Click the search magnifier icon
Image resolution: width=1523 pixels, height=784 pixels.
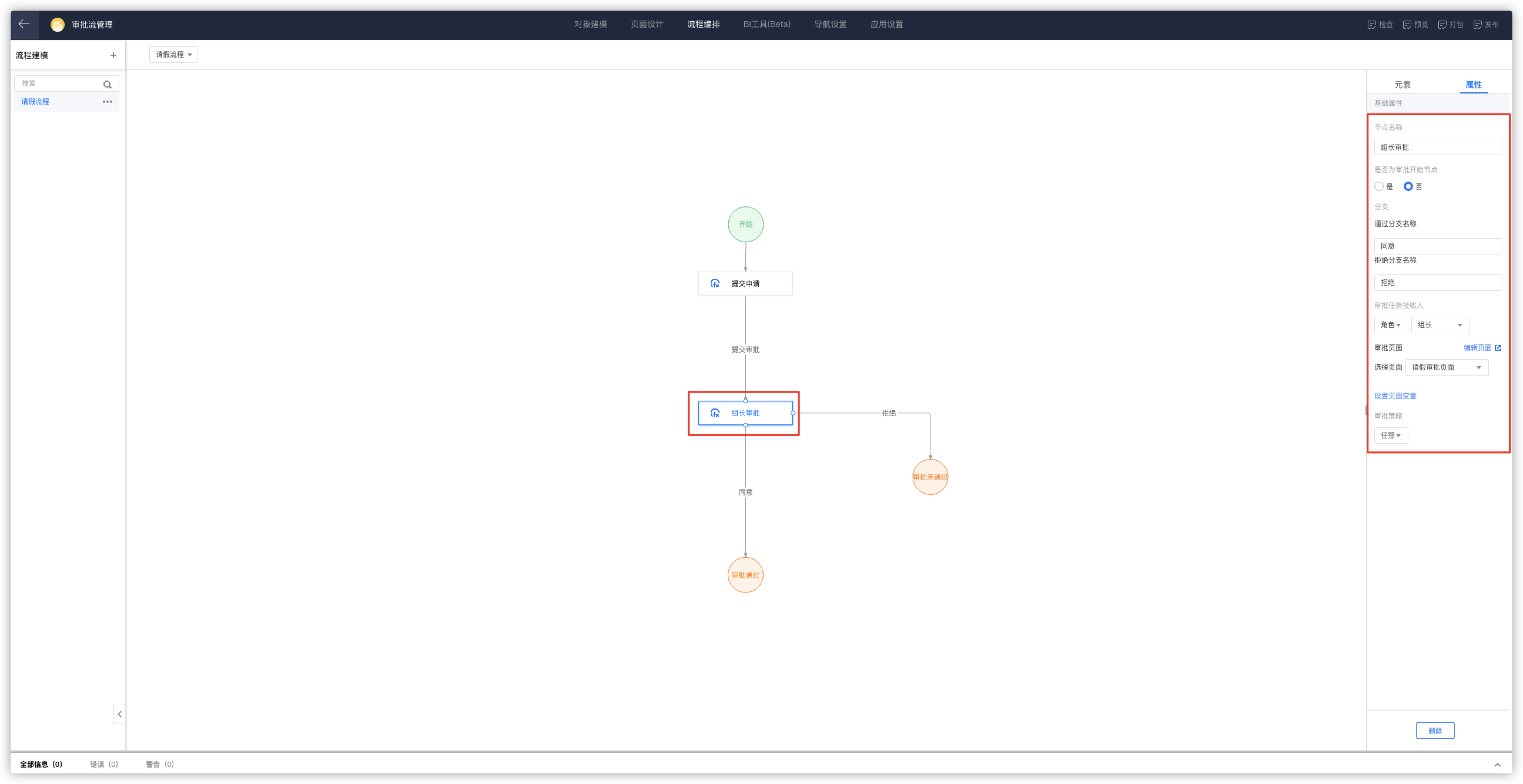pyautogui.click(x=107, y=84)
